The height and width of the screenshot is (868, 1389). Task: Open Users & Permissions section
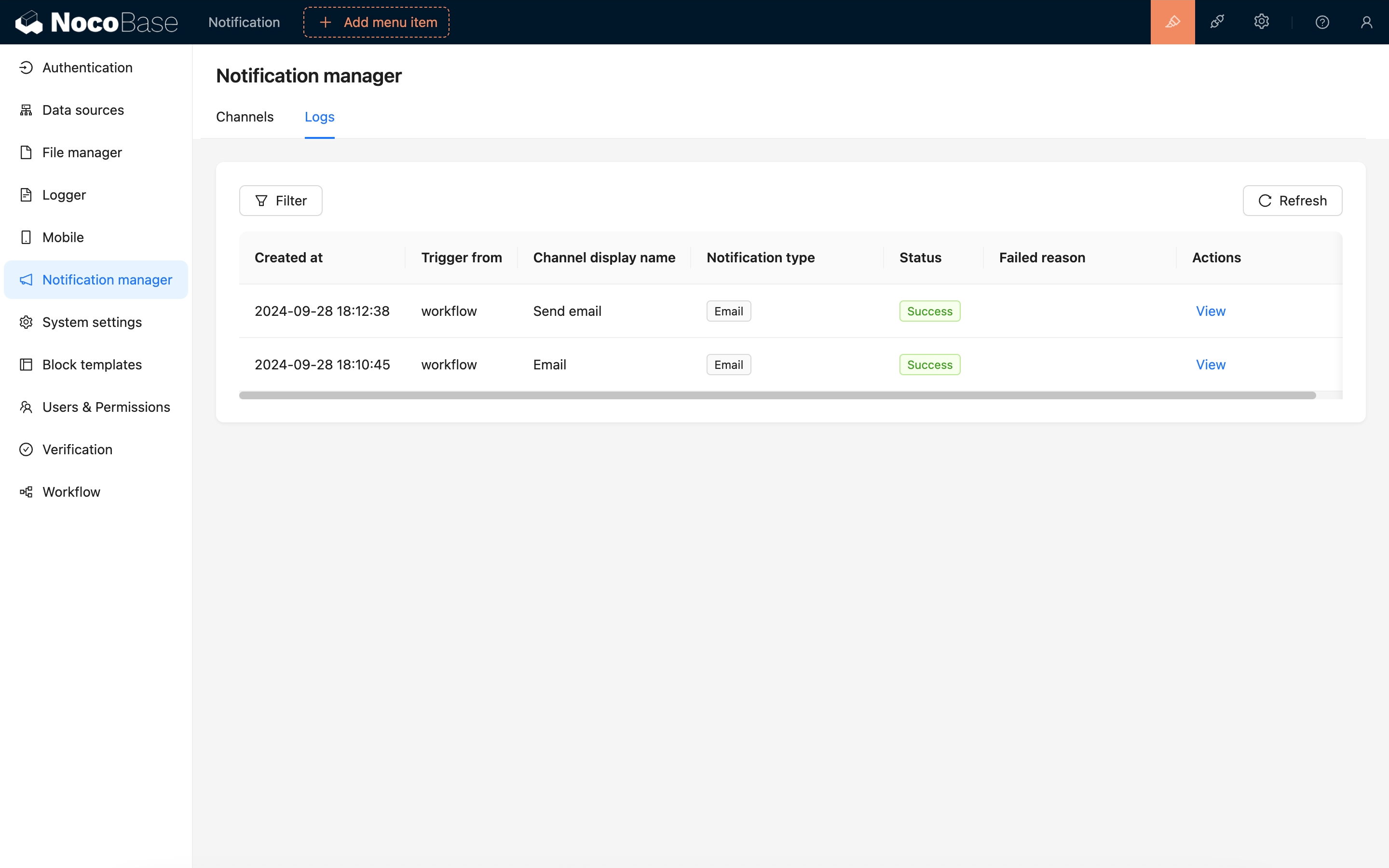click(106, 407)
